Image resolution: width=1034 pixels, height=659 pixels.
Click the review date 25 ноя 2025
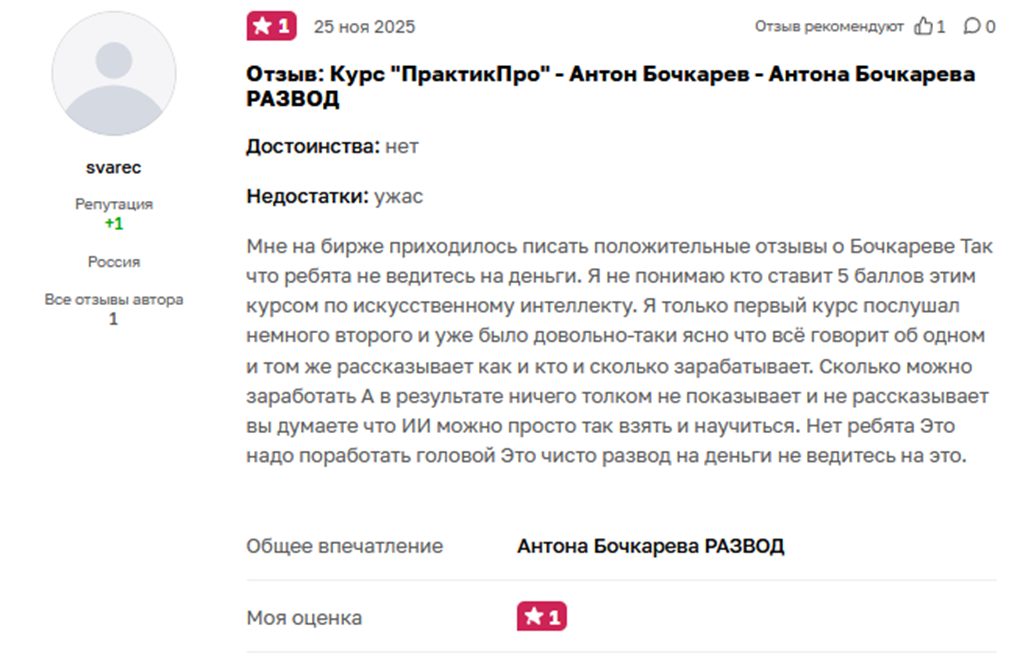click(364, 27)
